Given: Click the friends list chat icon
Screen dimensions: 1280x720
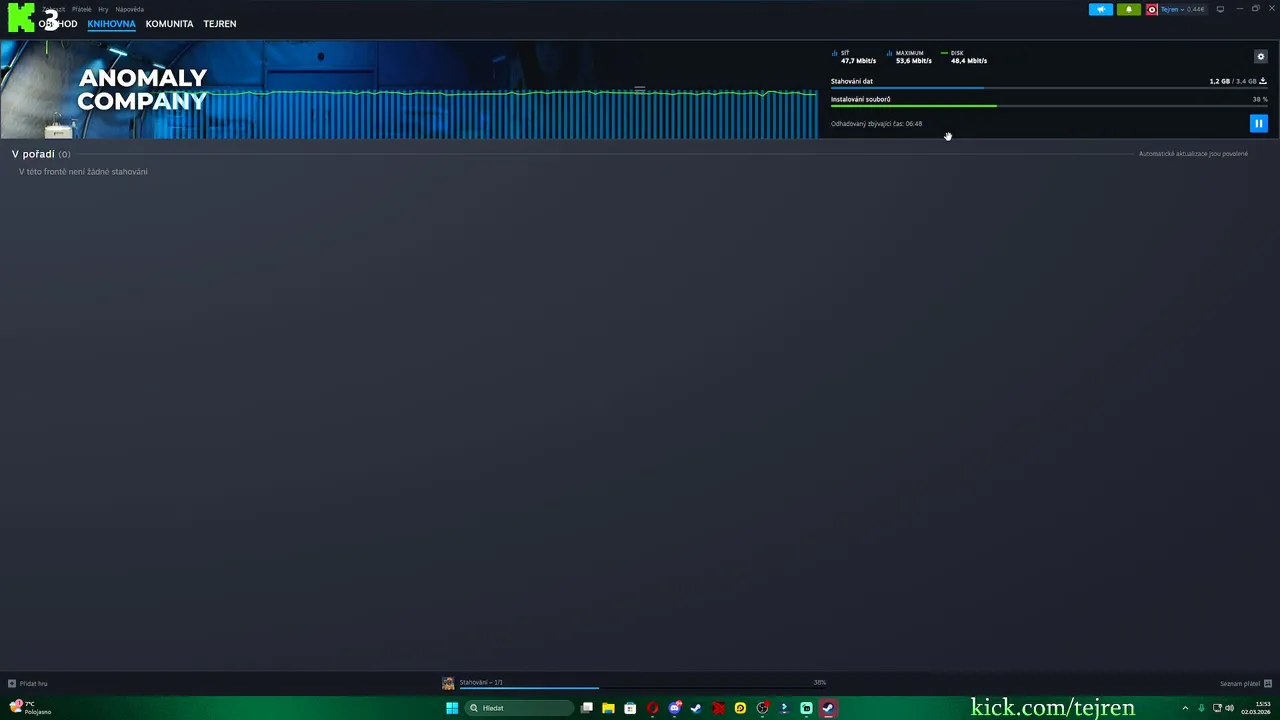Looking at the screenshot, I should (1268, 684).
